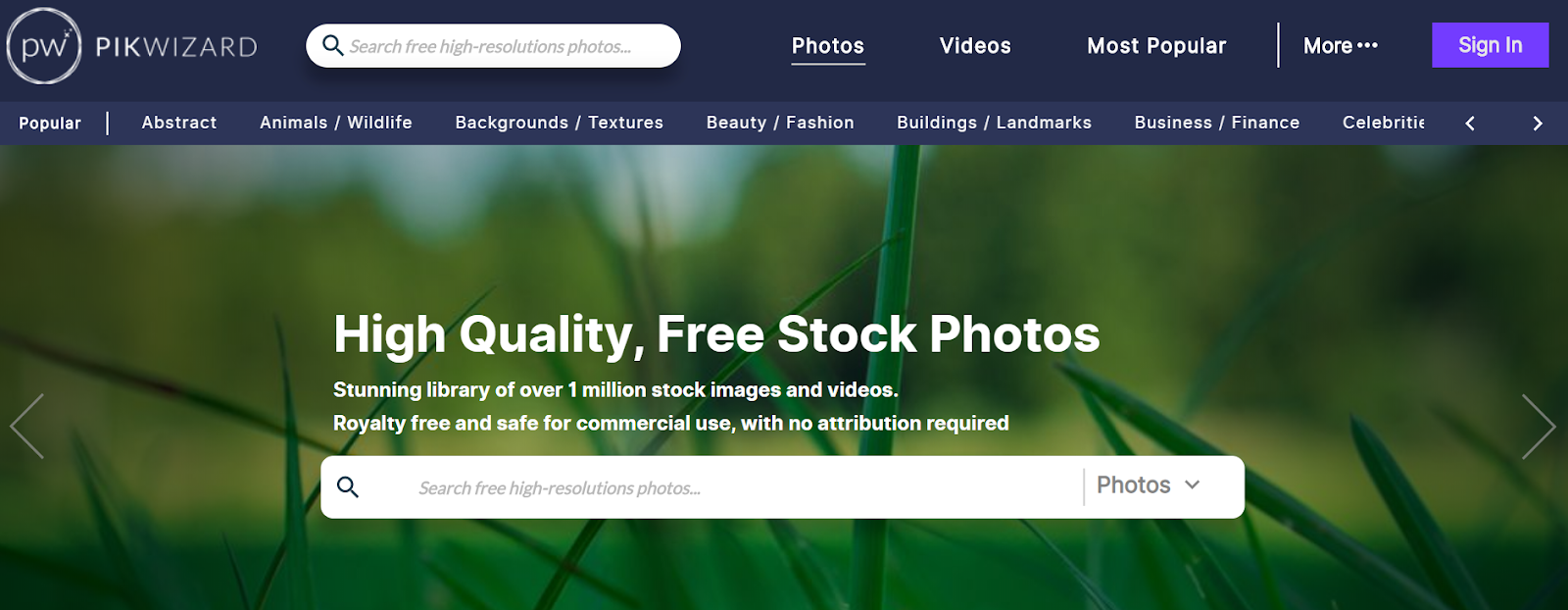Open Business / Finance category
This screenshot has height=610, width=1568.
click(1217, 123)
